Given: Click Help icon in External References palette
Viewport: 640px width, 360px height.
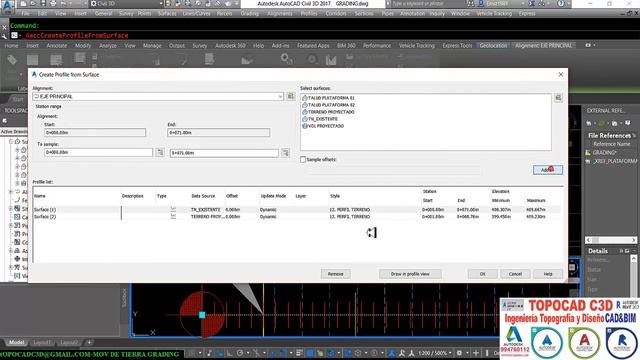Looking at the screenshot, I should point(628,123).
